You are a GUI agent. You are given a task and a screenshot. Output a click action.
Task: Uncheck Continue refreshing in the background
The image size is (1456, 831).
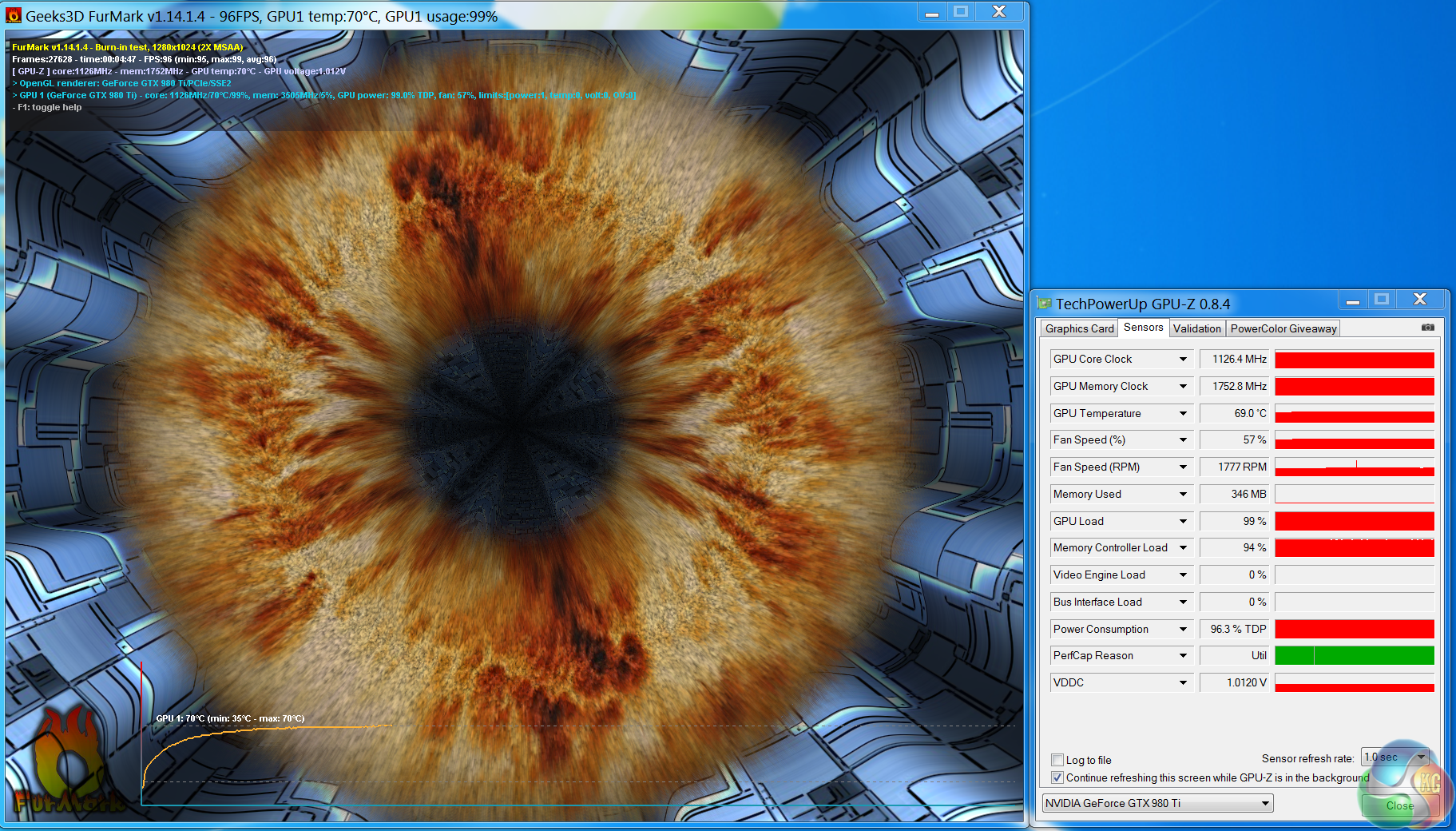(1057, 777)
